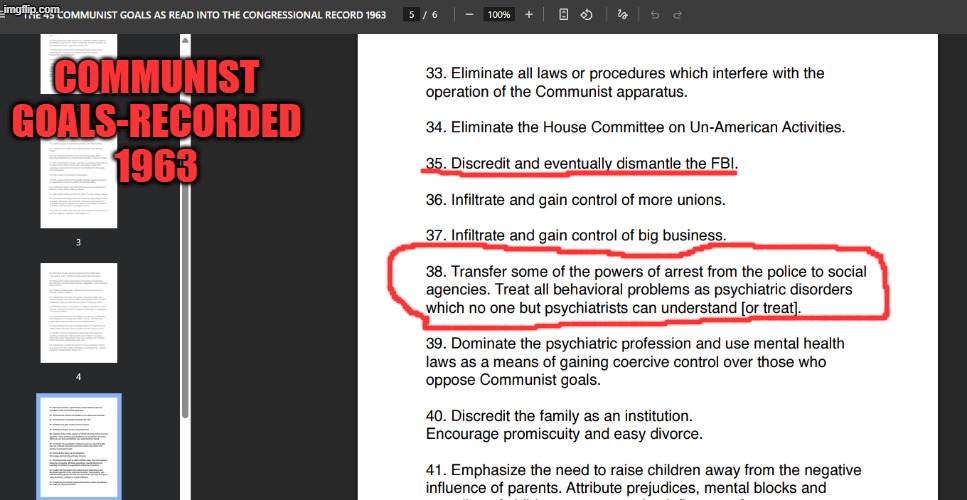Click the 100% zoom level field
The image size is (967, 500).
[498, 15]
